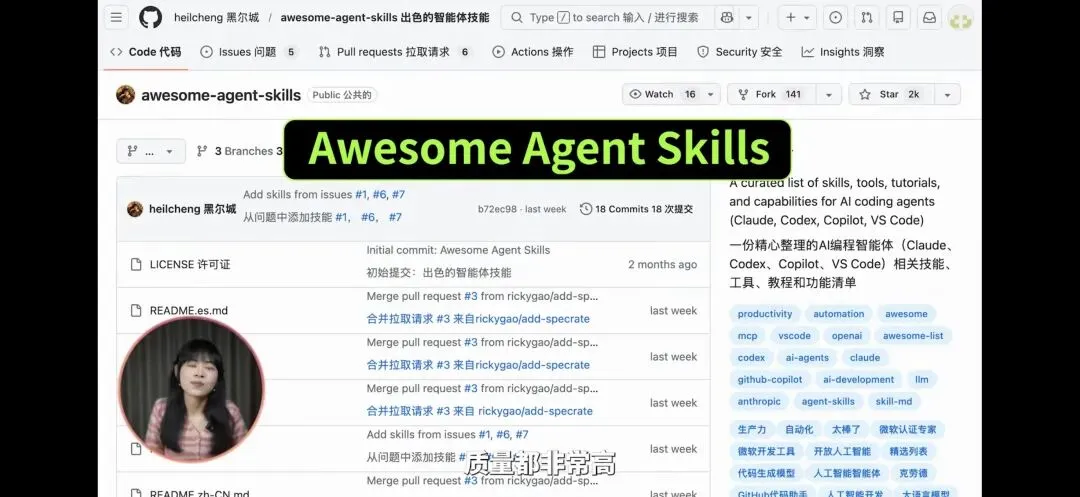Image resolution: width=1080 pixels, height=497 pixels.
Task: Open issue link #1 in latest commit
Action: point(361,195)
